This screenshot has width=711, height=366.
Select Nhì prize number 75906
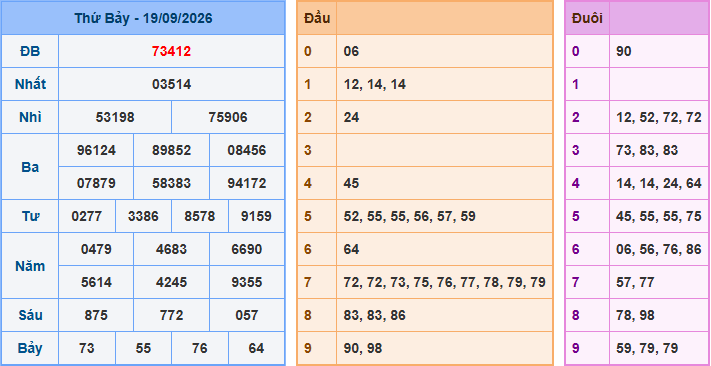click(228, 117)
